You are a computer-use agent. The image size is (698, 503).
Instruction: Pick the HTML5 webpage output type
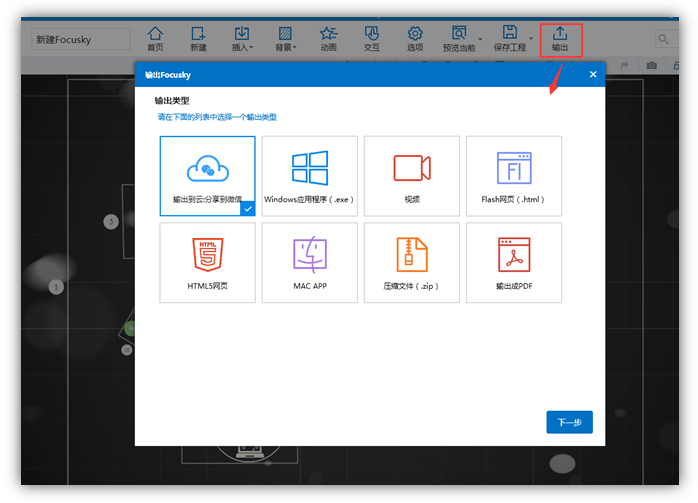tap(207, 262)
